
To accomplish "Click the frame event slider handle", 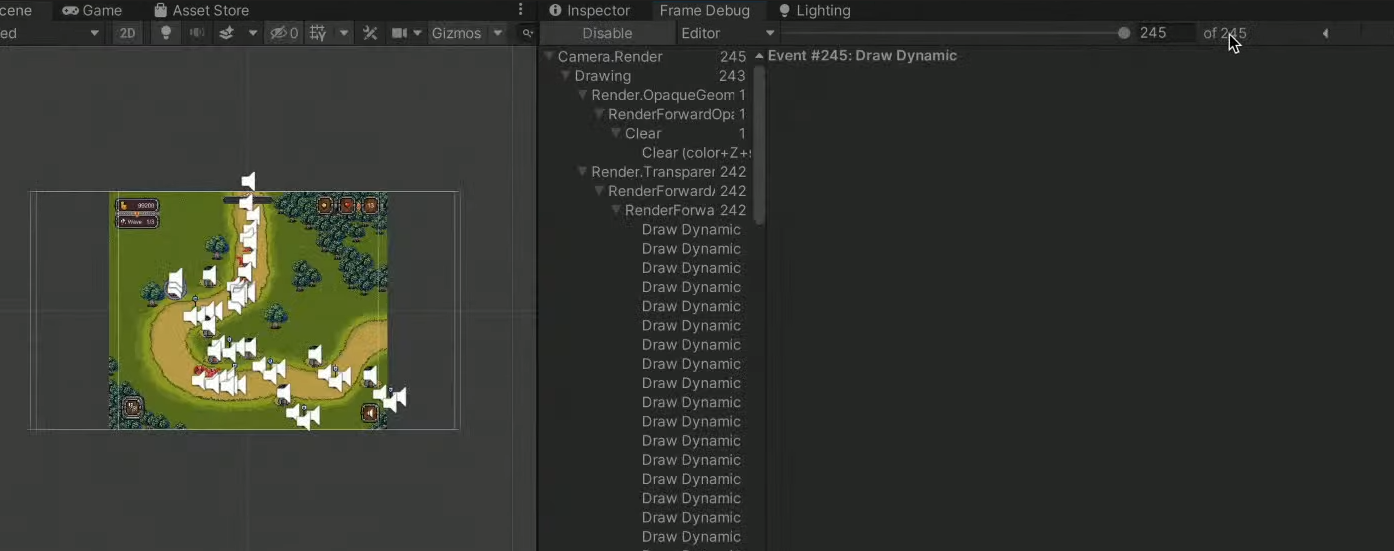I will [x=1124, y=33].
